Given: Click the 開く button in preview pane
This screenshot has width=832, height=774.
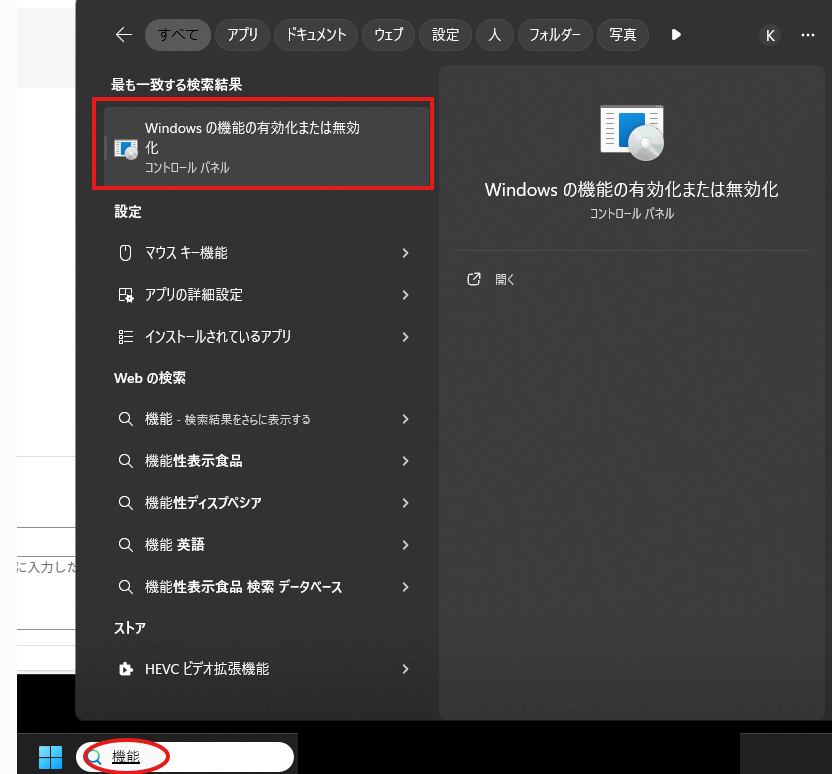Looking at the screenshot, I should (504, 280).
